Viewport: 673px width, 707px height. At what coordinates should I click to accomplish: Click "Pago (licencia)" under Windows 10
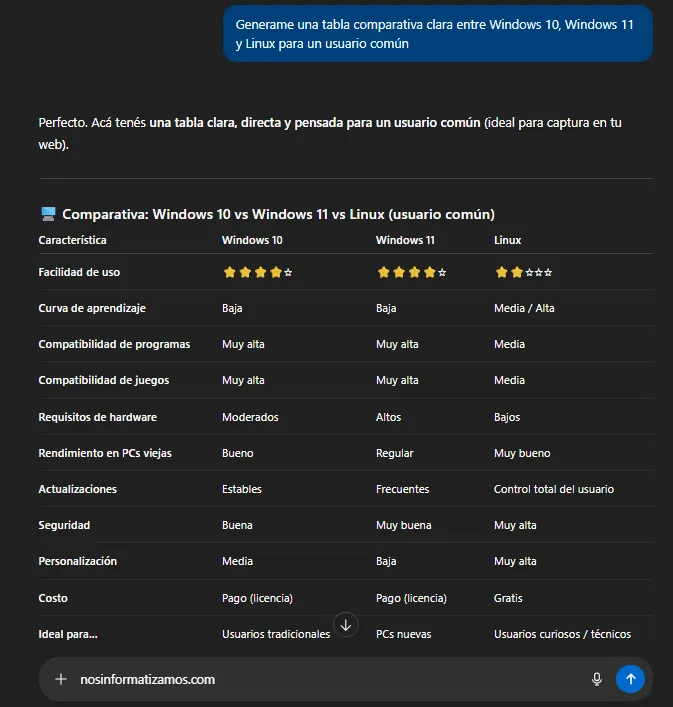click(x=257, y=598)
